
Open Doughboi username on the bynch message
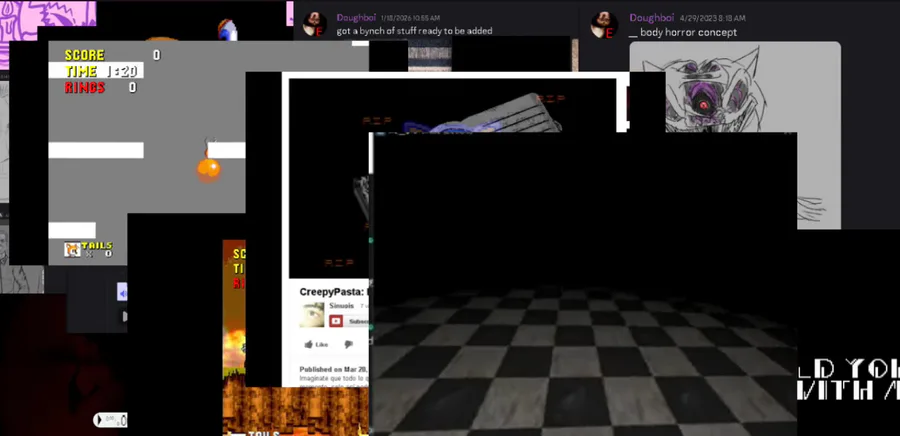pyautogui.click(x=356, y=18)
